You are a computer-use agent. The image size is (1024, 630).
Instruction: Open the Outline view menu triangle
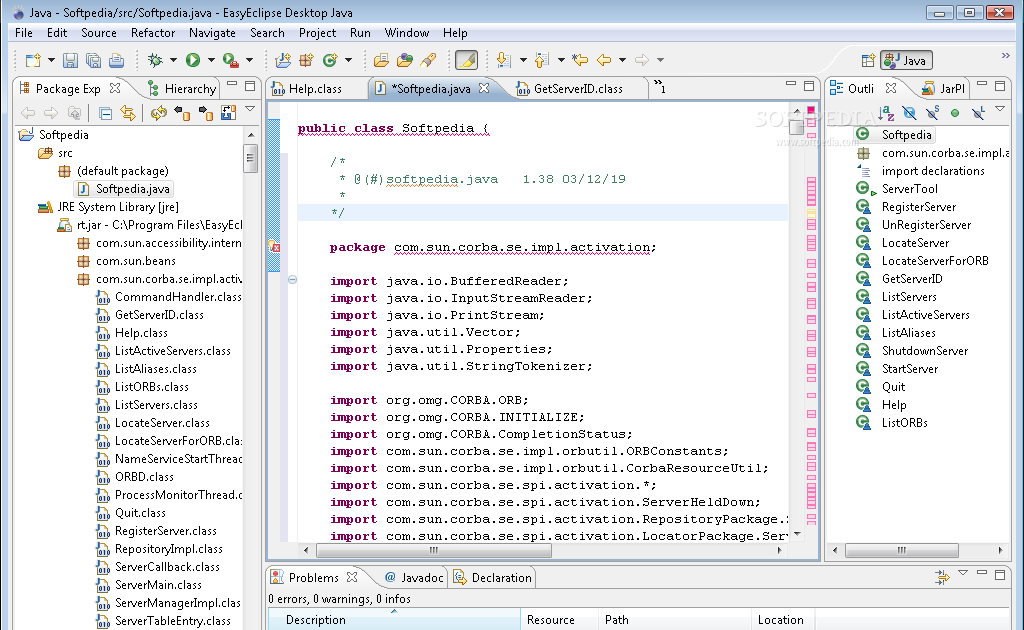(x=1000, y=109)
